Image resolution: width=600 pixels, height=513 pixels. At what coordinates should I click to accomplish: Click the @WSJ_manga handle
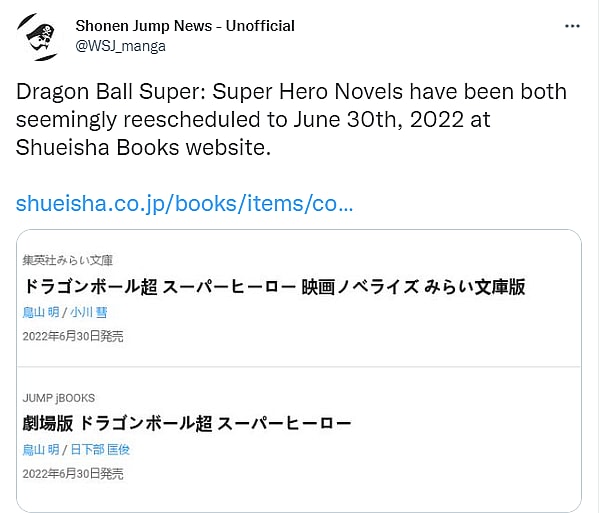(x=120, y=45)
